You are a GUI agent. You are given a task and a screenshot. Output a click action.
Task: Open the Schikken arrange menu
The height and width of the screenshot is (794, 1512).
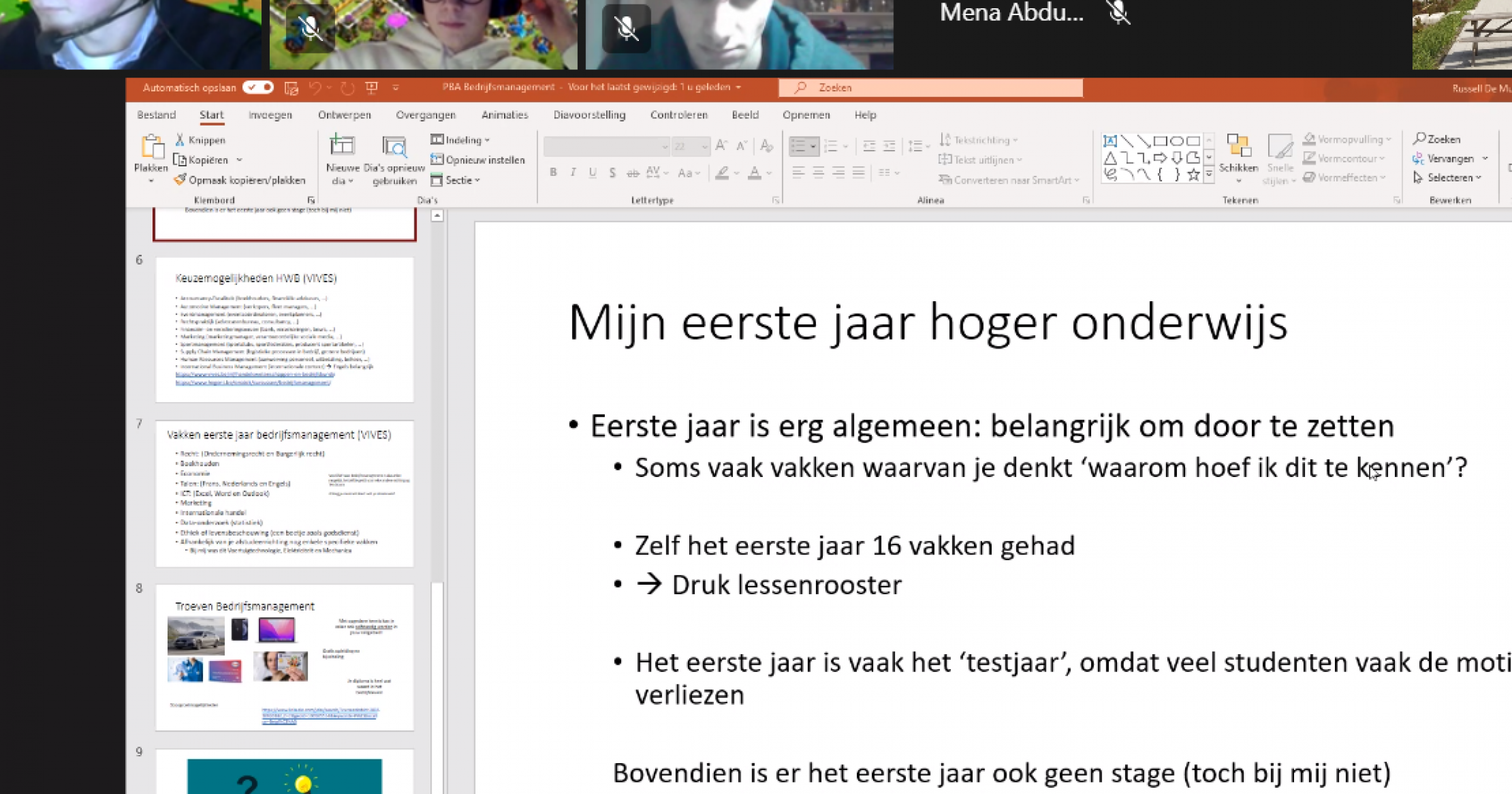click(x=1238, y=159)
